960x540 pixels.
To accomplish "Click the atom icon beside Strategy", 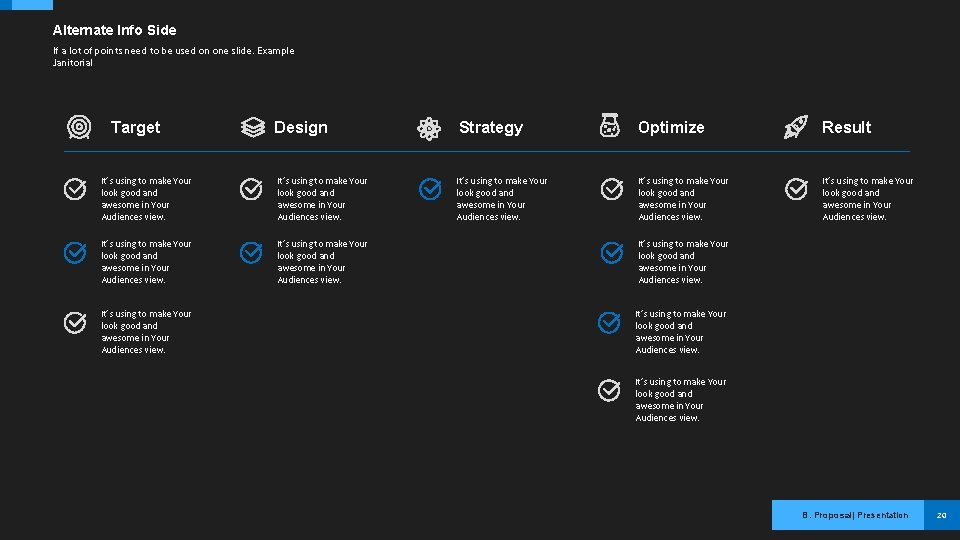I will 429,128.
